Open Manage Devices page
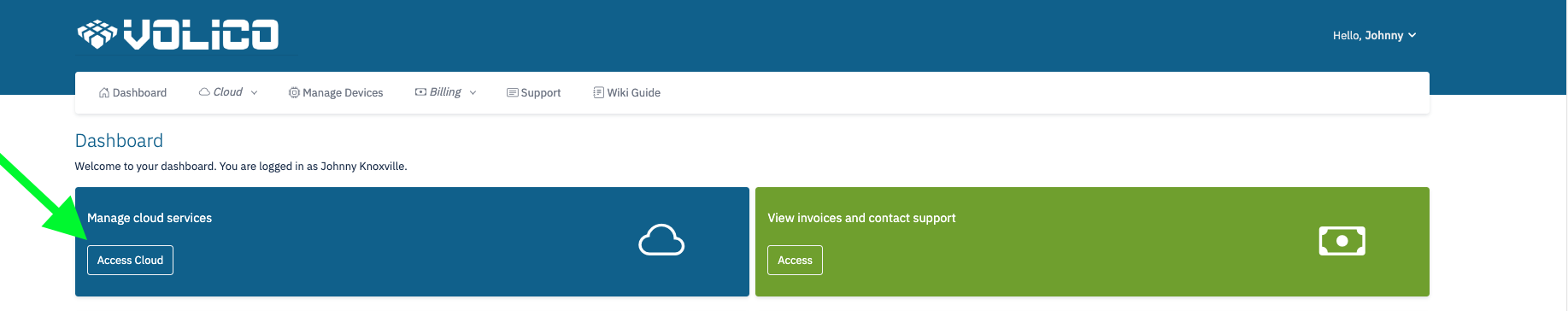This screenshot has height=311, width=1568. pos(336,92)
